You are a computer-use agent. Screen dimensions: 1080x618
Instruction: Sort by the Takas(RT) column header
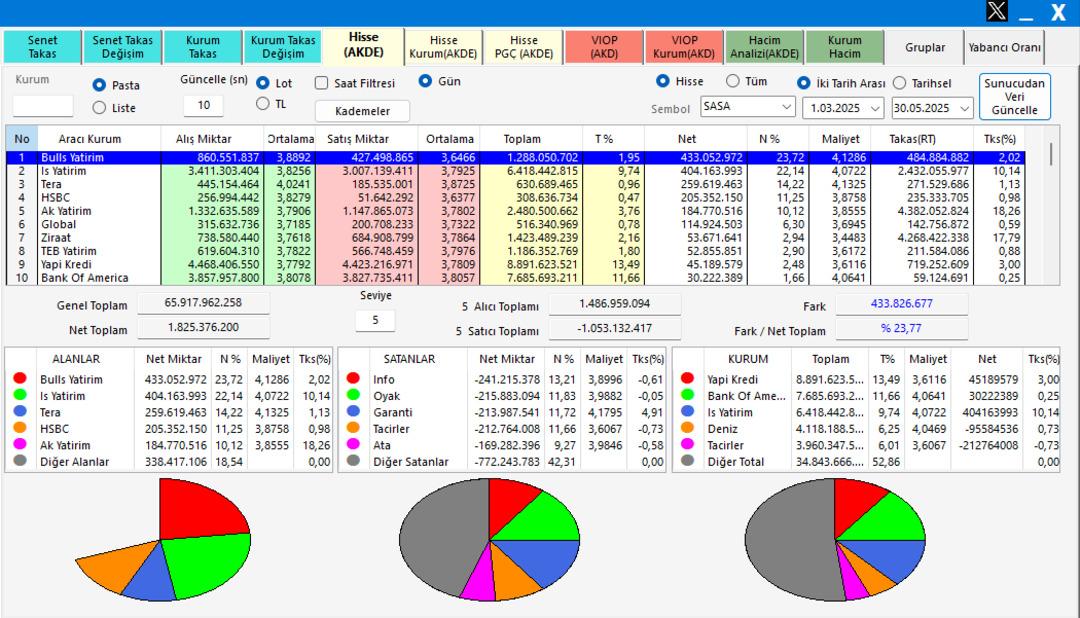(922, 138)
